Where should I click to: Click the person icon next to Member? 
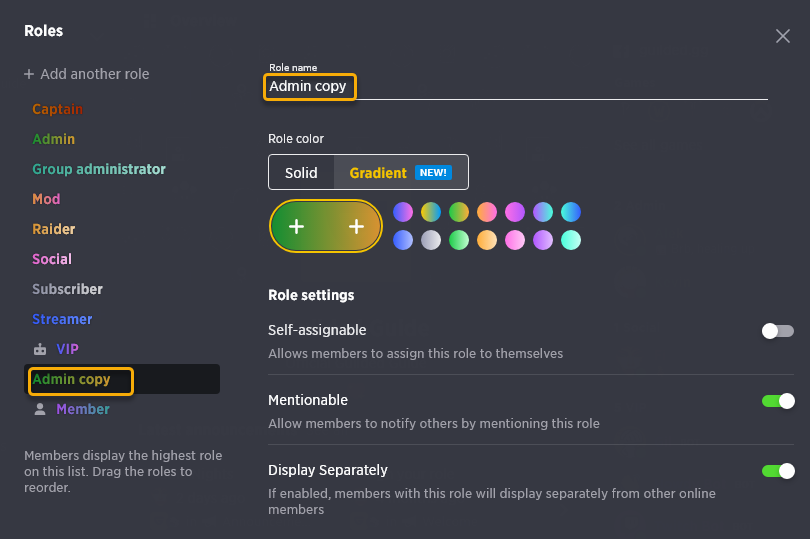point(40,409)
